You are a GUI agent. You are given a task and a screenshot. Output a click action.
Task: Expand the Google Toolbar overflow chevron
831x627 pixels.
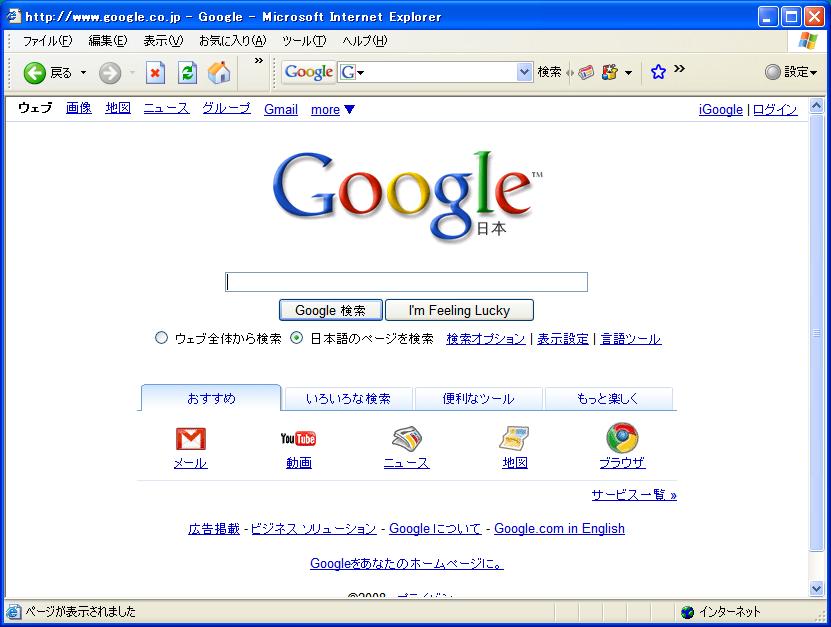pos(679,68)
